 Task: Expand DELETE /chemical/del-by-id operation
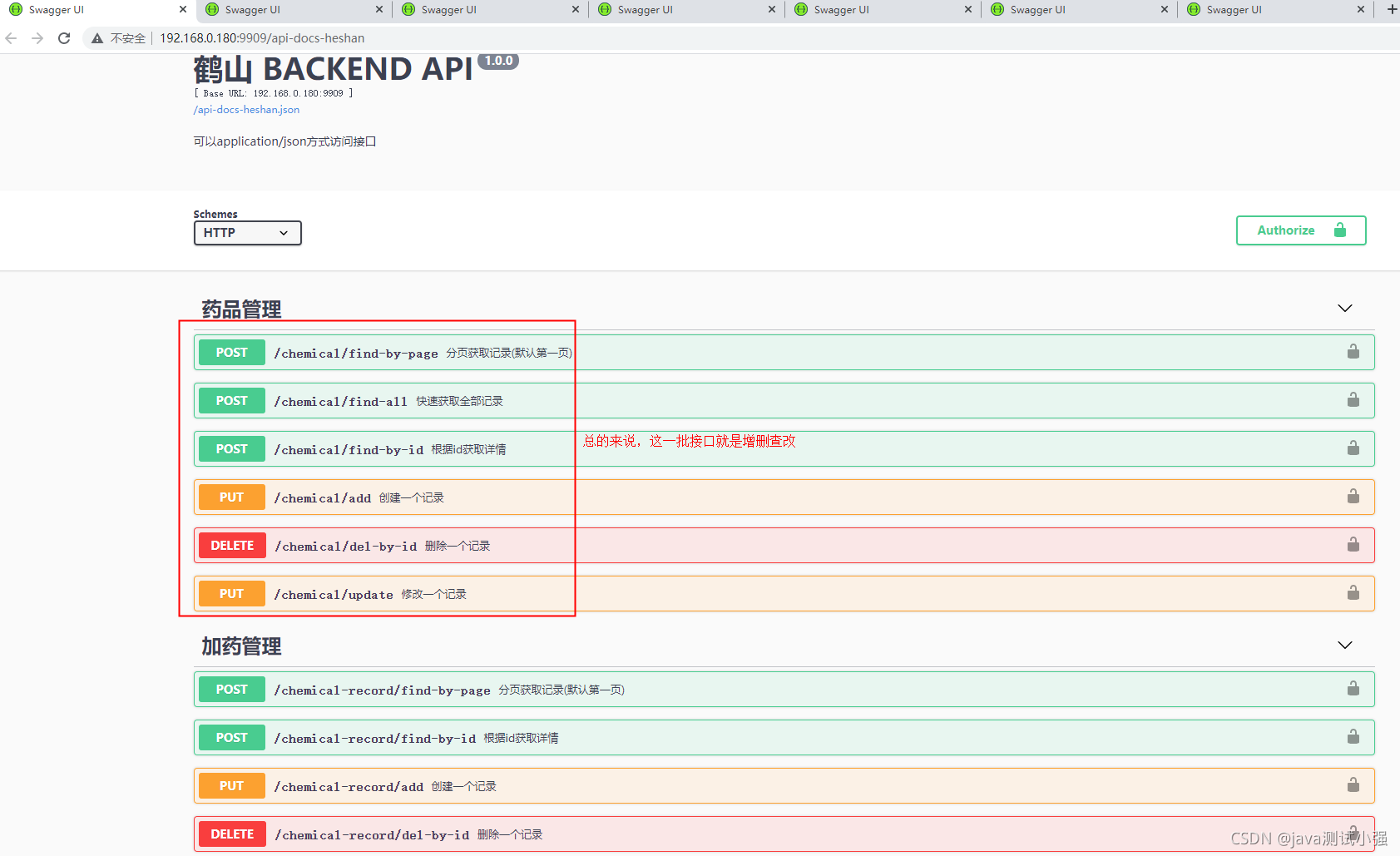[x=784, y=546]
